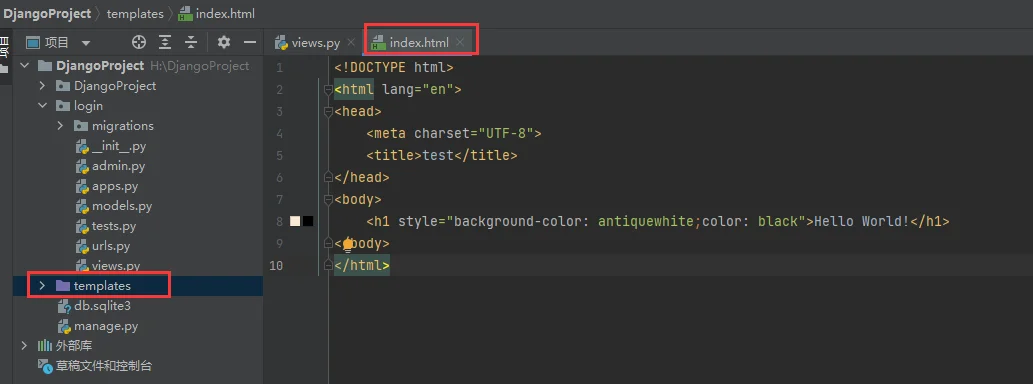Toggle the fold marker beside the body tag

(328, 200)
